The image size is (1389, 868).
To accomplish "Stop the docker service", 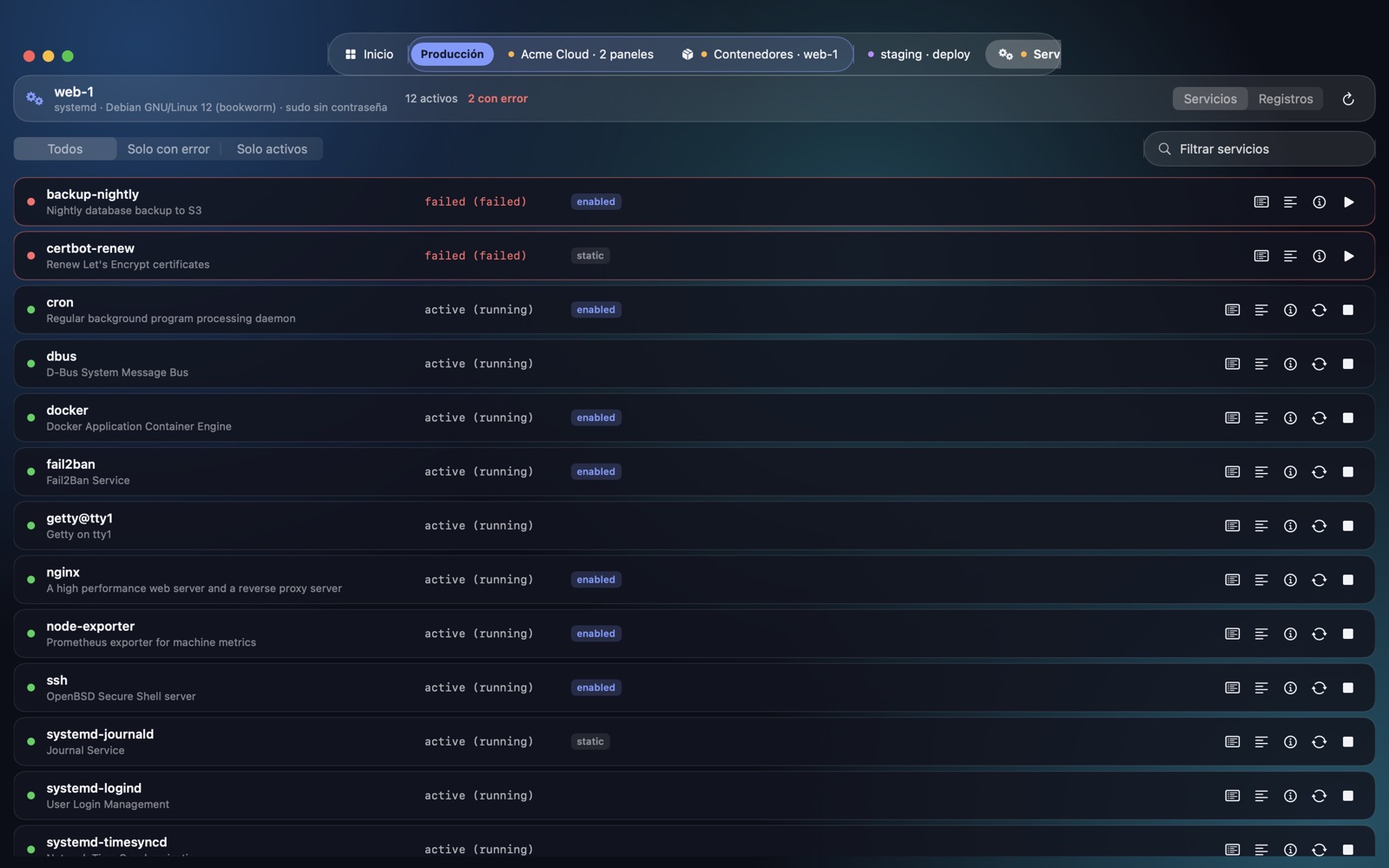I will (x=1348, y=418).
